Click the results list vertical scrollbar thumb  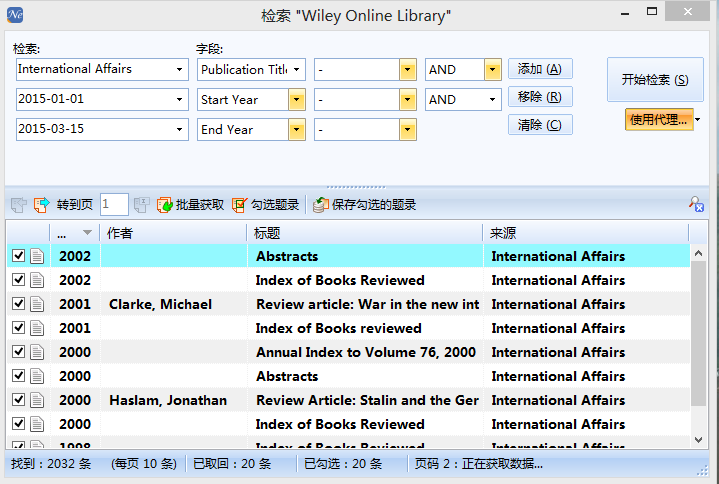tap(698, 333)
